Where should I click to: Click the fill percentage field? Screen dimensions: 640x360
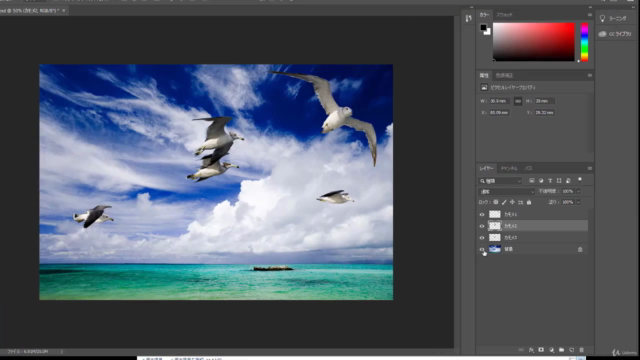pos(568,202)
